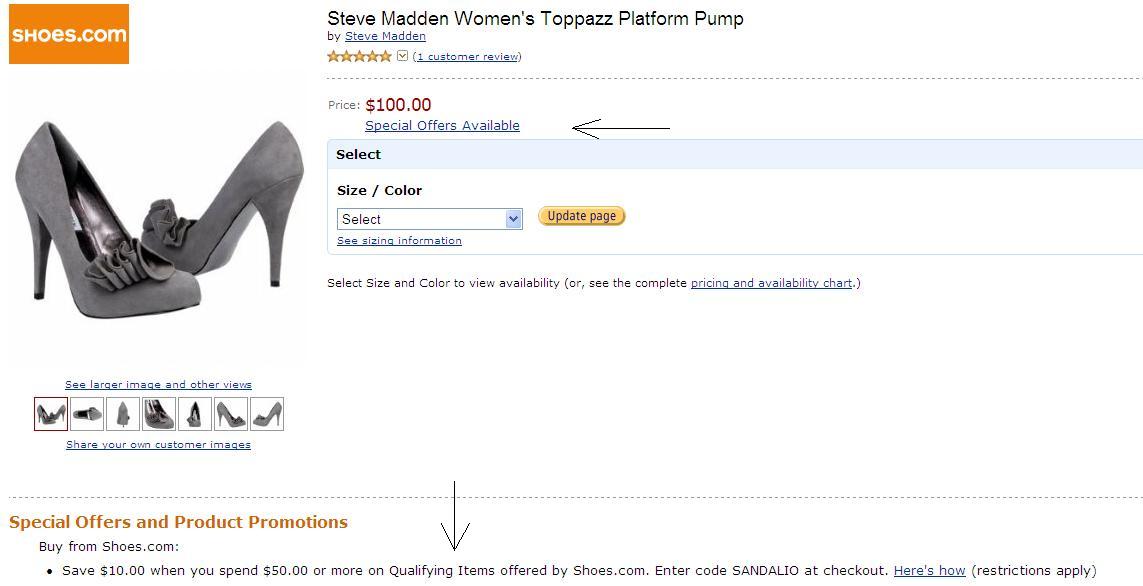Select the fifth shoe thumbnail
The width and height of the screenshot is (1143, 586).
[195, 414]
